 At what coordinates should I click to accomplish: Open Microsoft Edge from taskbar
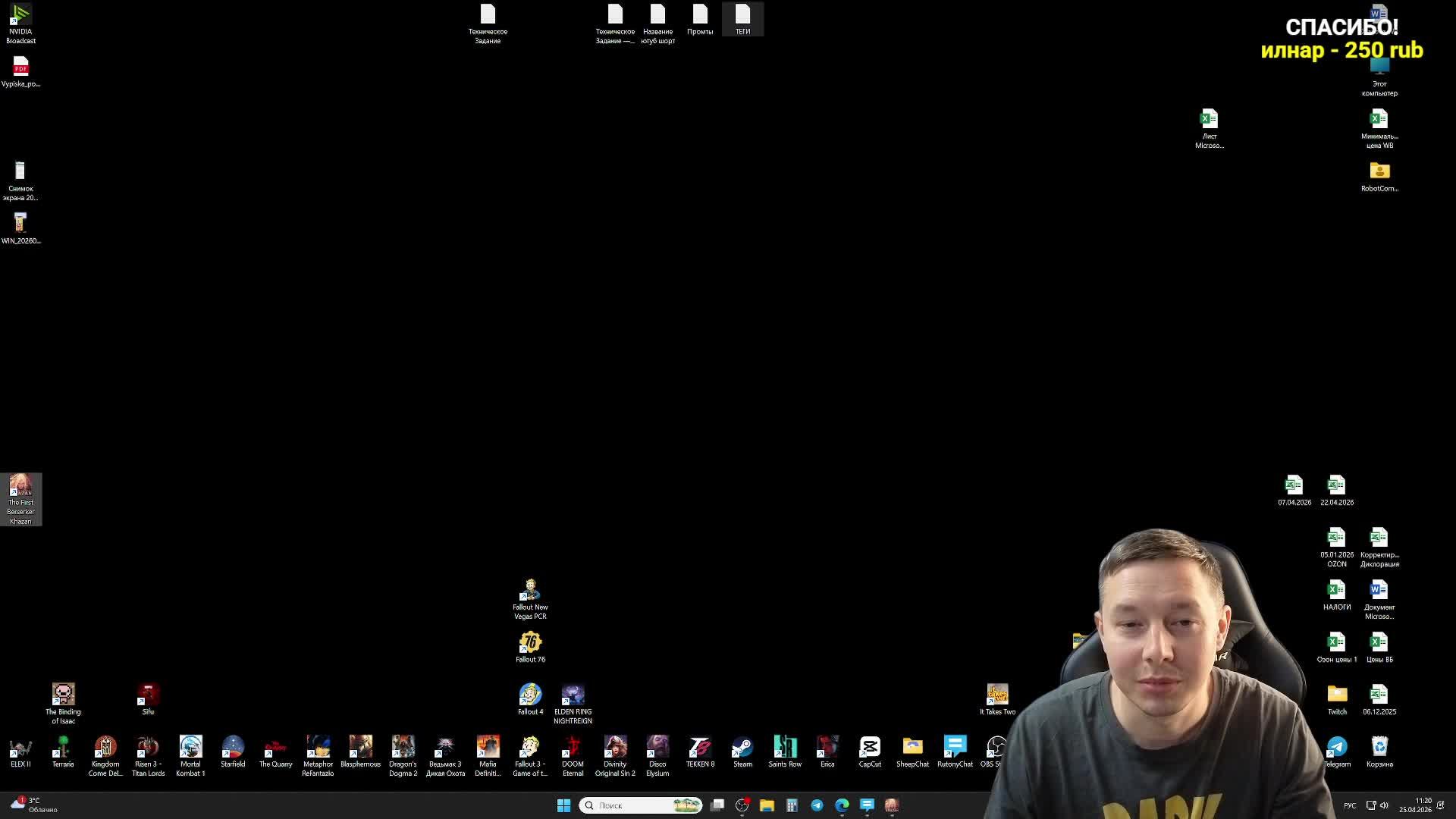point(842,805)
